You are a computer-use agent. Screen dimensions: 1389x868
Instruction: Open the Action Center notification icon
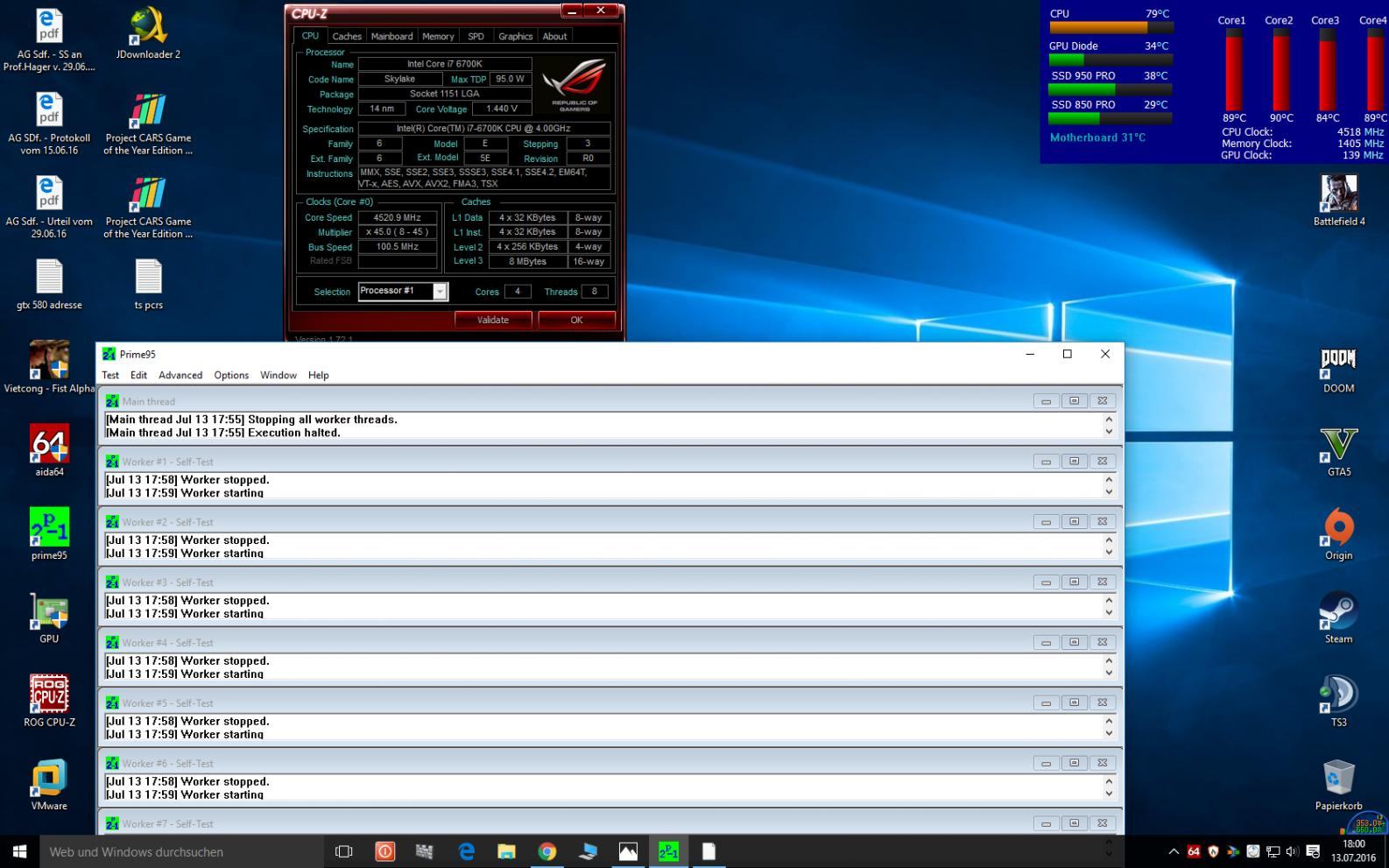[1312, 851]
